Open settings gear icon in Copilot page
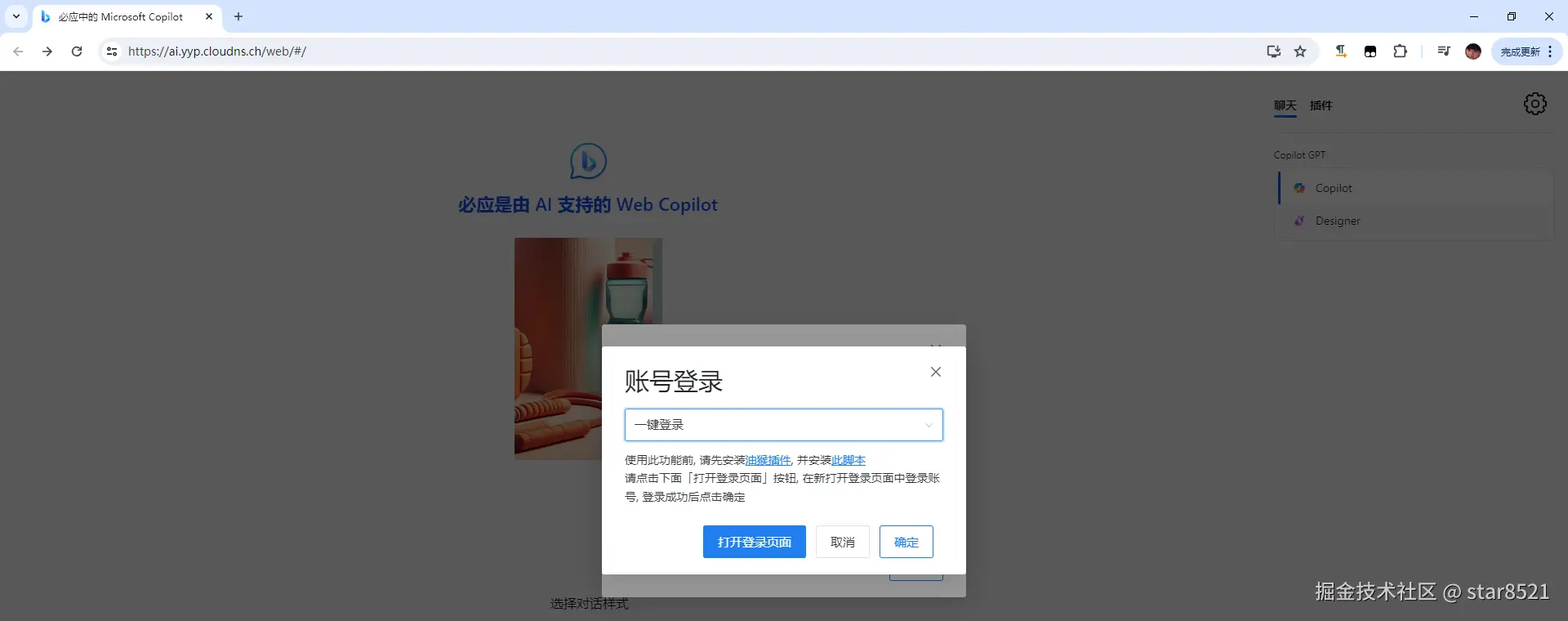This screenshot has width=1568, height=621. (1535, 104)
